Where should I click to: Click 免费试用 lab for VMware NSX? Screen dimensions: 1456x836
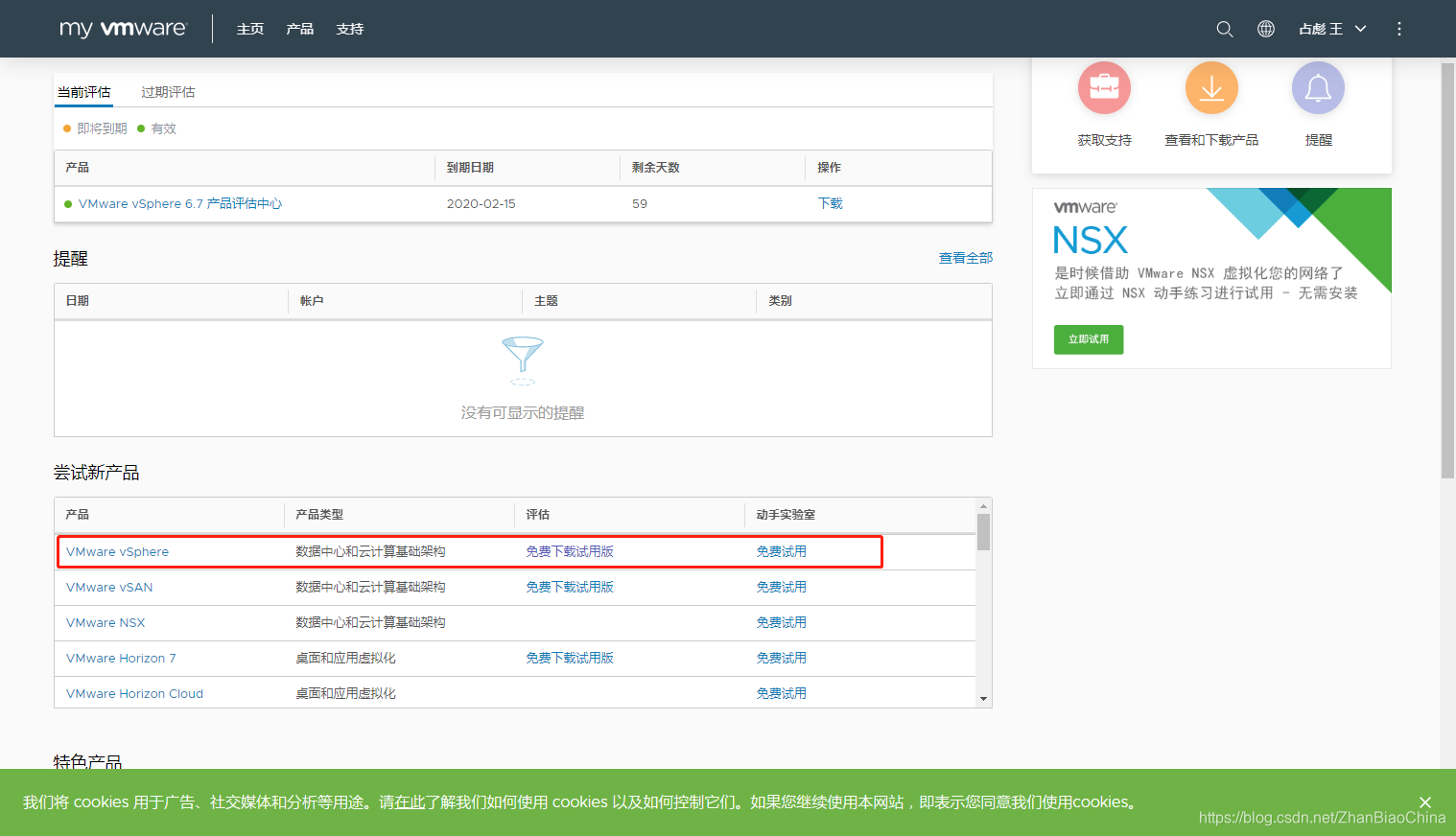tap(781, 622)
